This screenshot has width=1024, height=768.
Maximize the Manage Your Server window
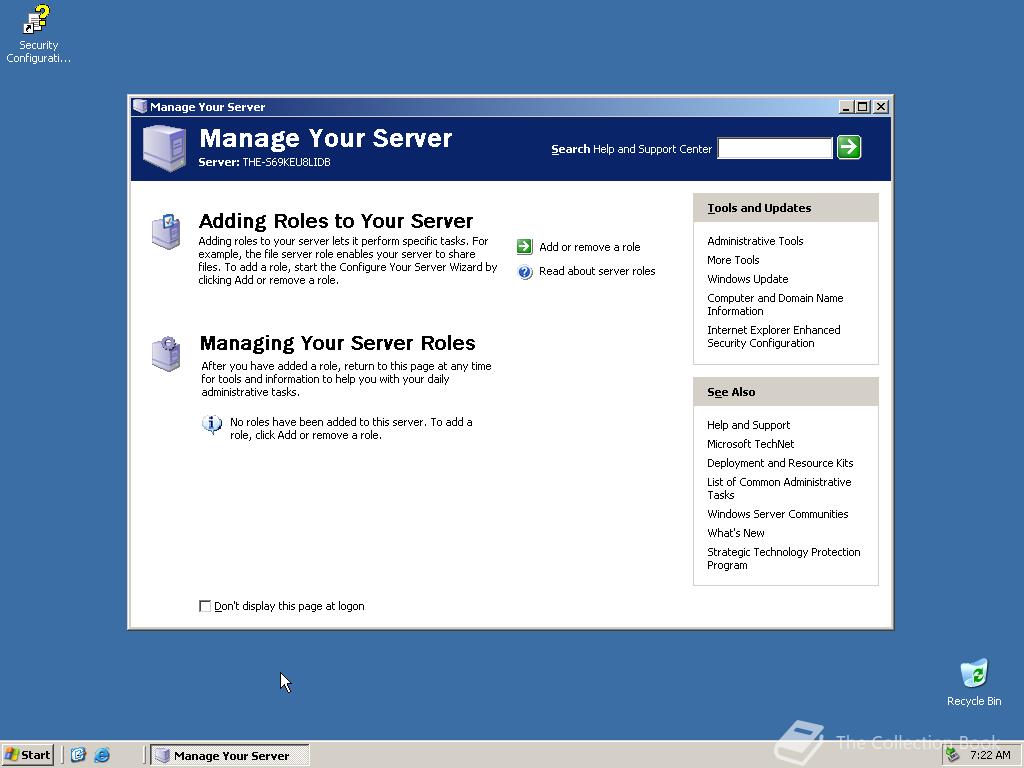863,106
